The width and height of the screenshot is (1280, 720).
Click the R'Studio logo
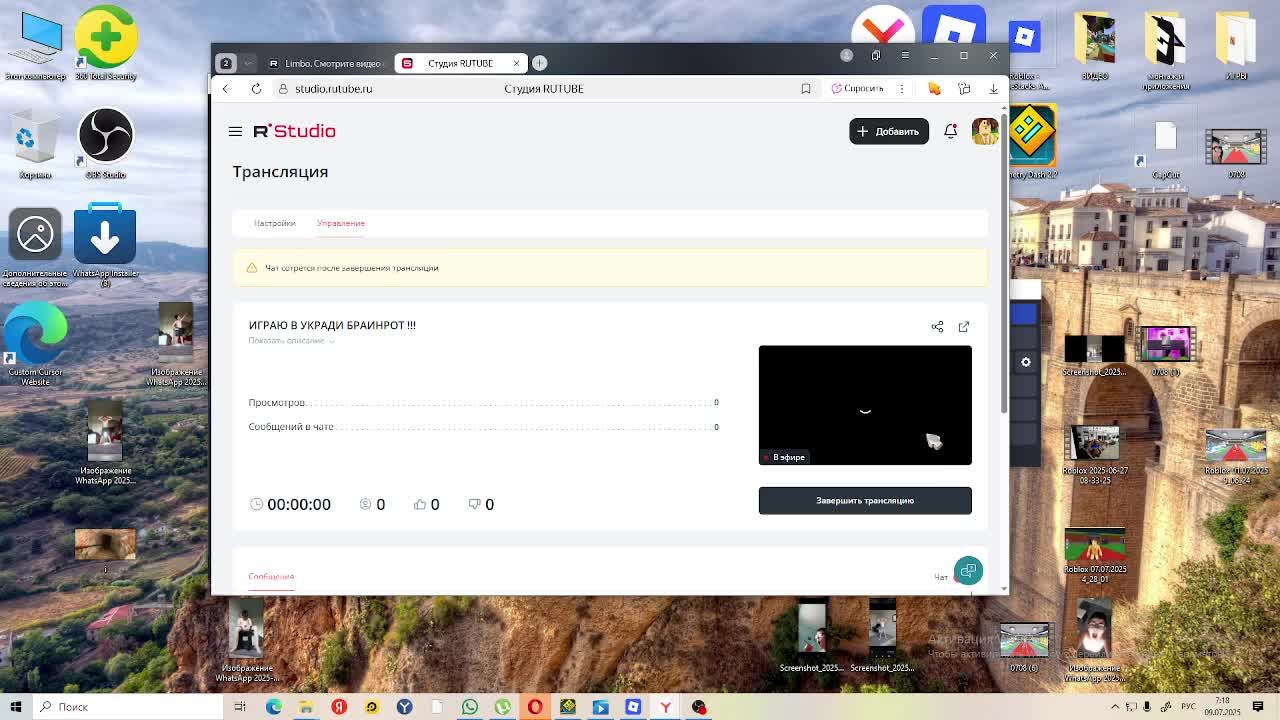(295, 131)
